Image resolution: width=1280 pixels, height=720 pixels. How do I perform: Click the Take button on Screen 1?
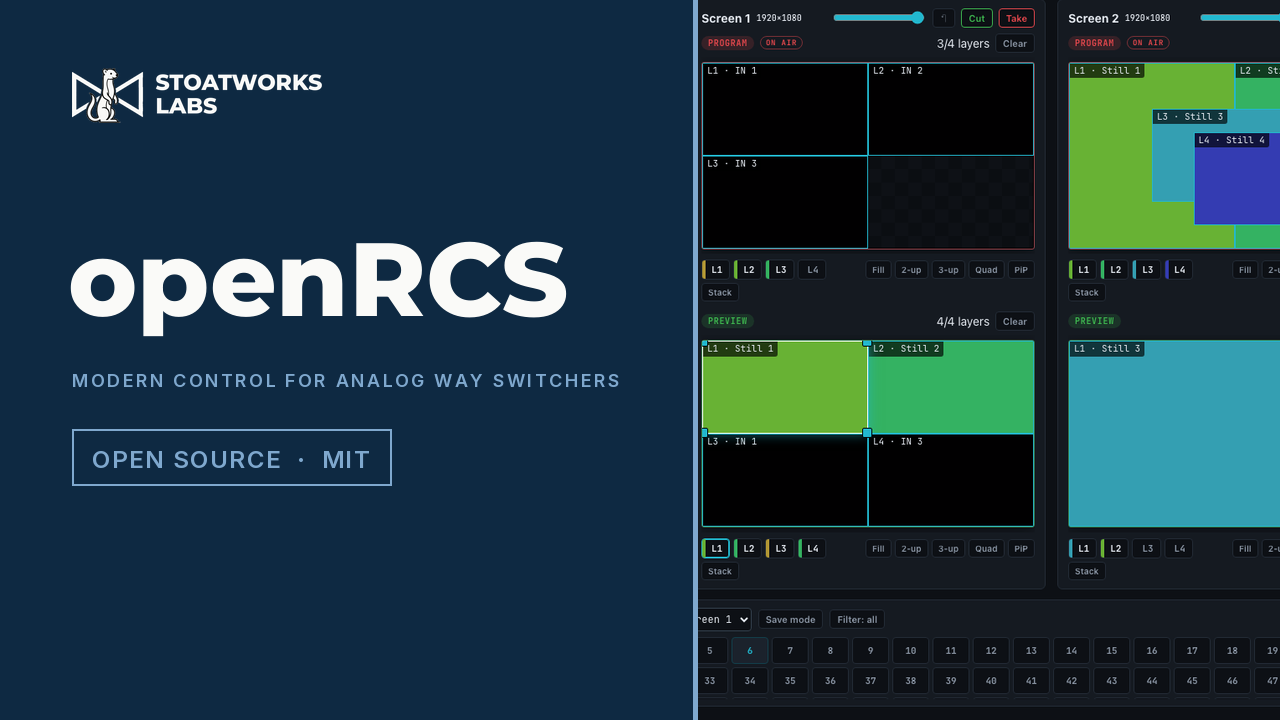coord(1017,18)
